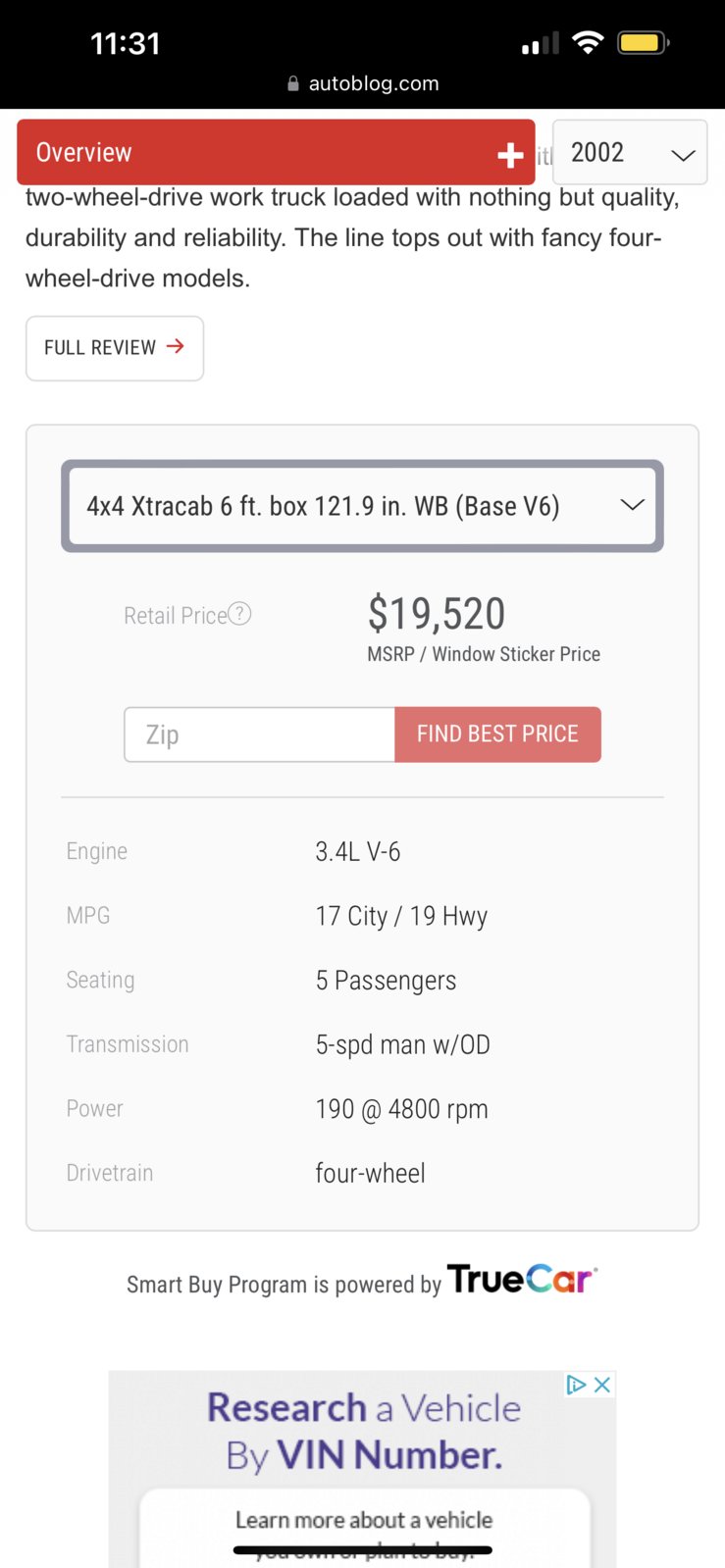The height and width of the screenshot is (1568, 725).
Task: Tap the autoblog.com address bar
Action: click(x=363, y=83)
